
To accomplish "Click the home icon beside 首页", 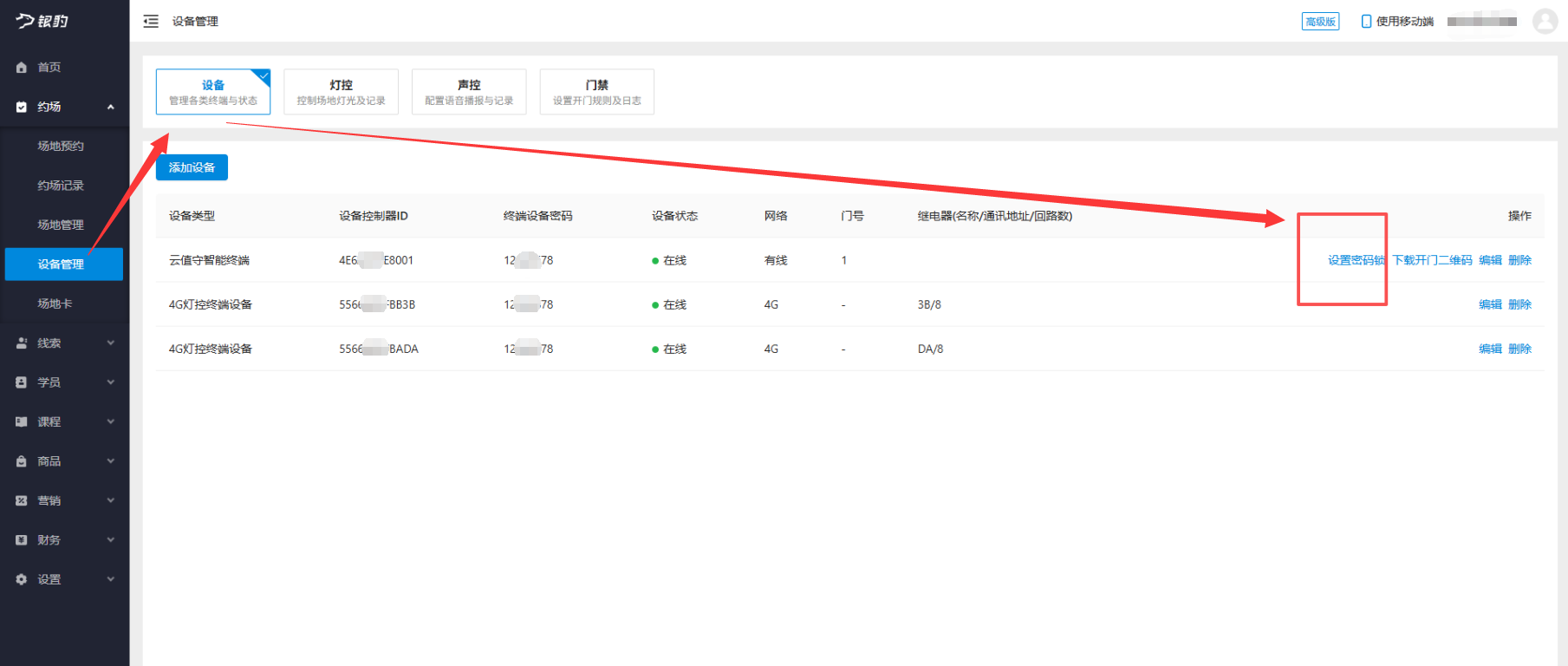I will 22,68.
